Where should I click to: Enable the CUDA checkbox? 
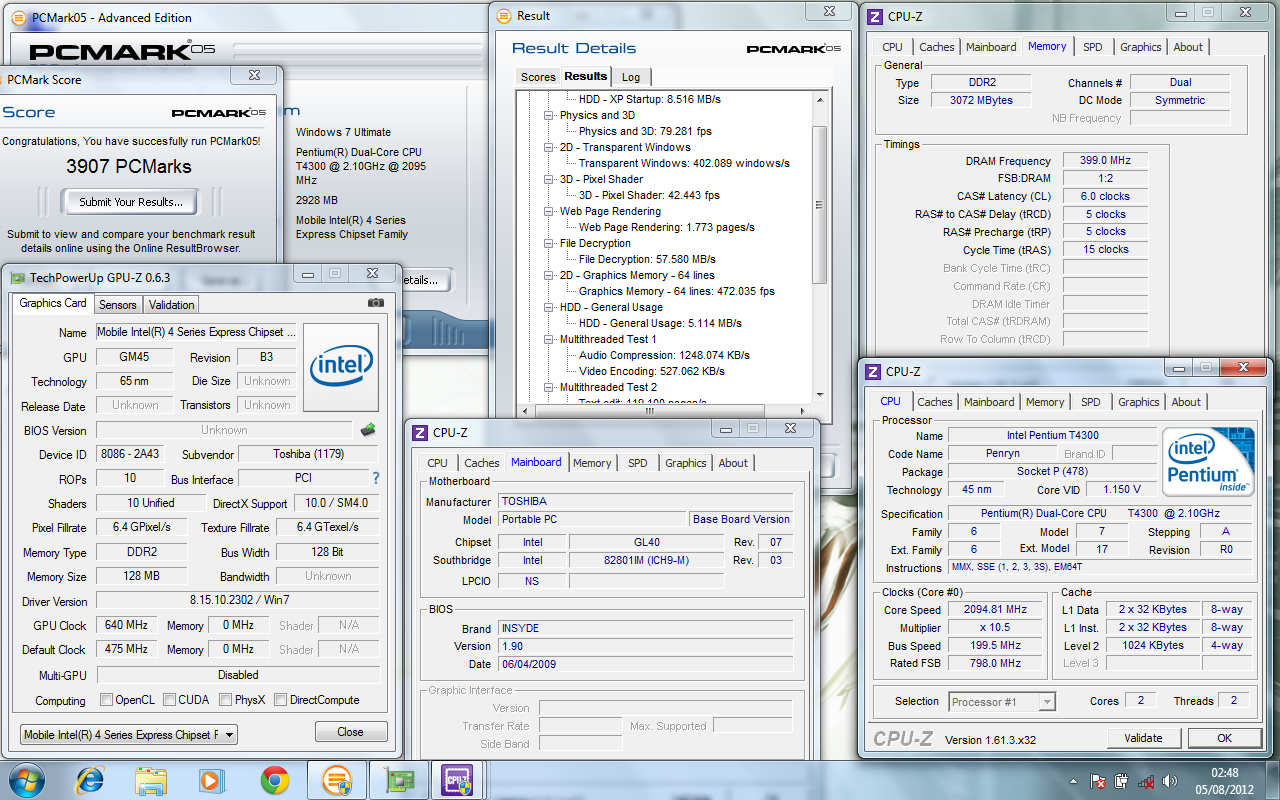[170, 700]
